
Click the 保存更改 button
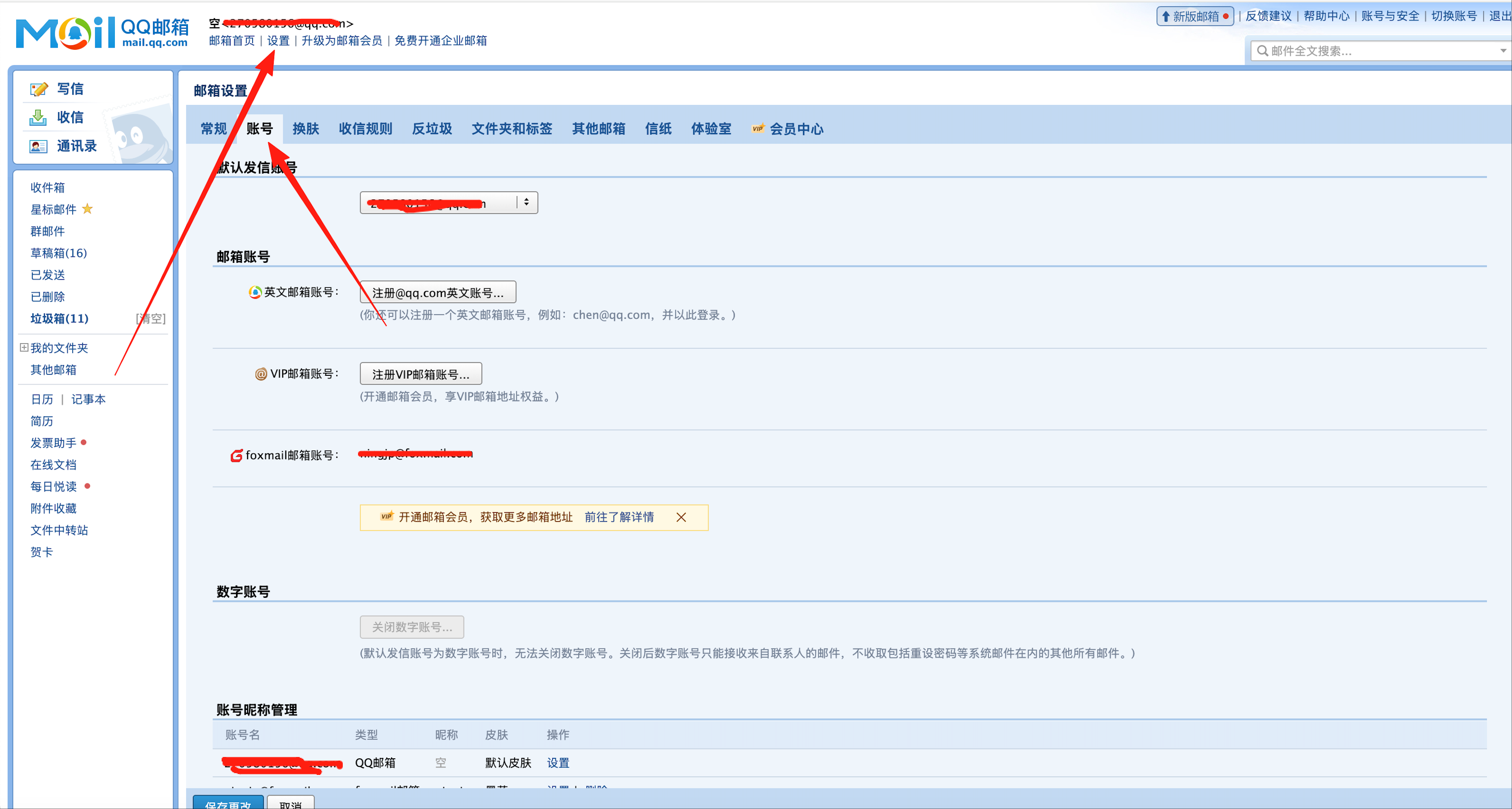(x=228, y=803)
